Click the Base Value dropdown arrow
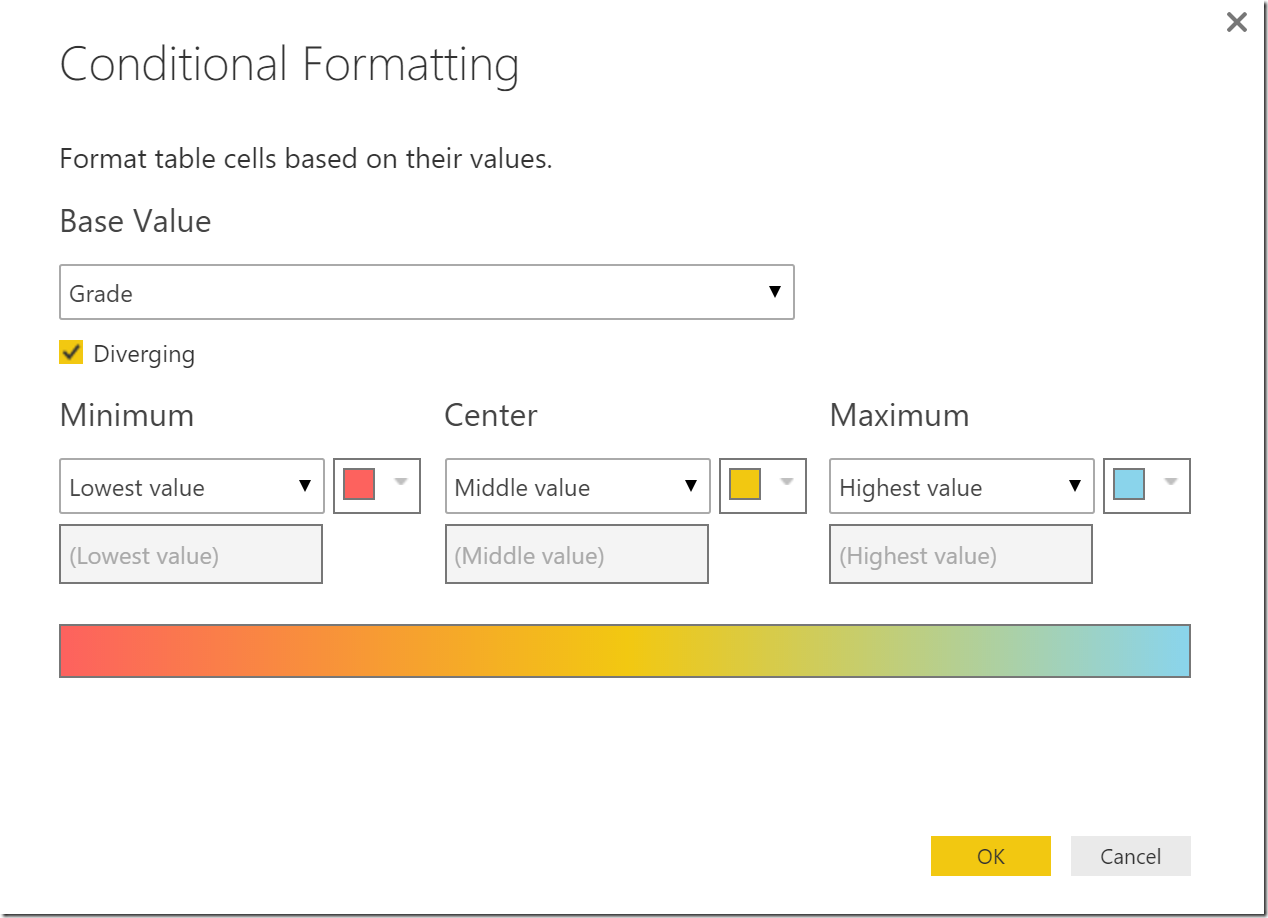 pyautogui.click(x=774, y=292)
